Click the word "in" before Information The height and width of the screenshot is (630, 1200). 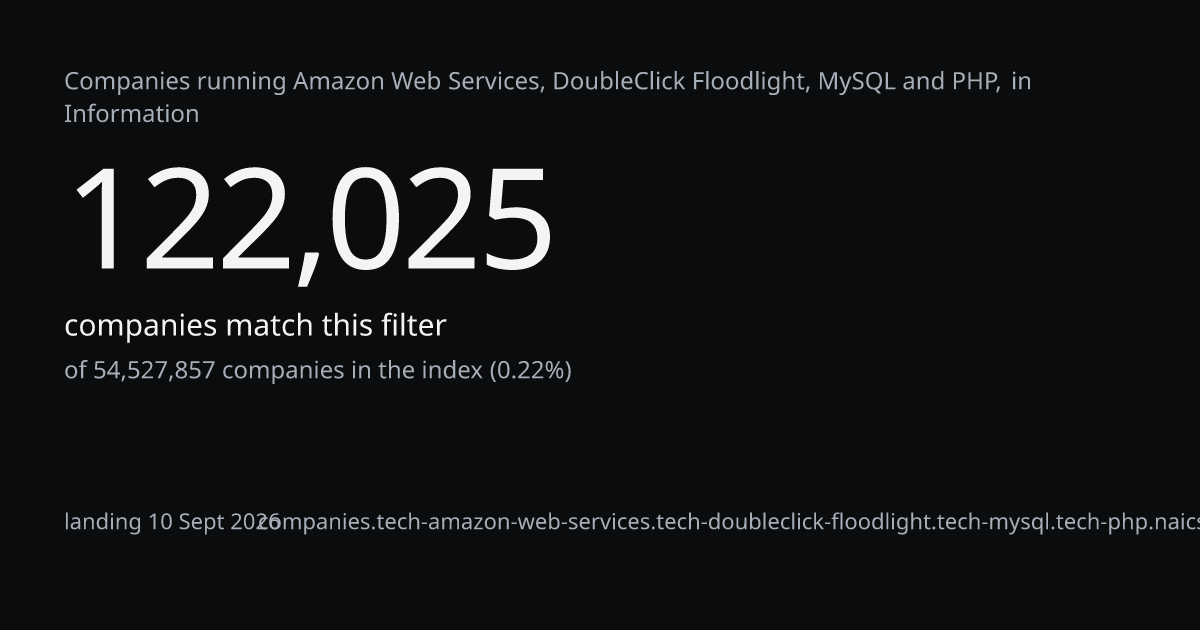1021,81
